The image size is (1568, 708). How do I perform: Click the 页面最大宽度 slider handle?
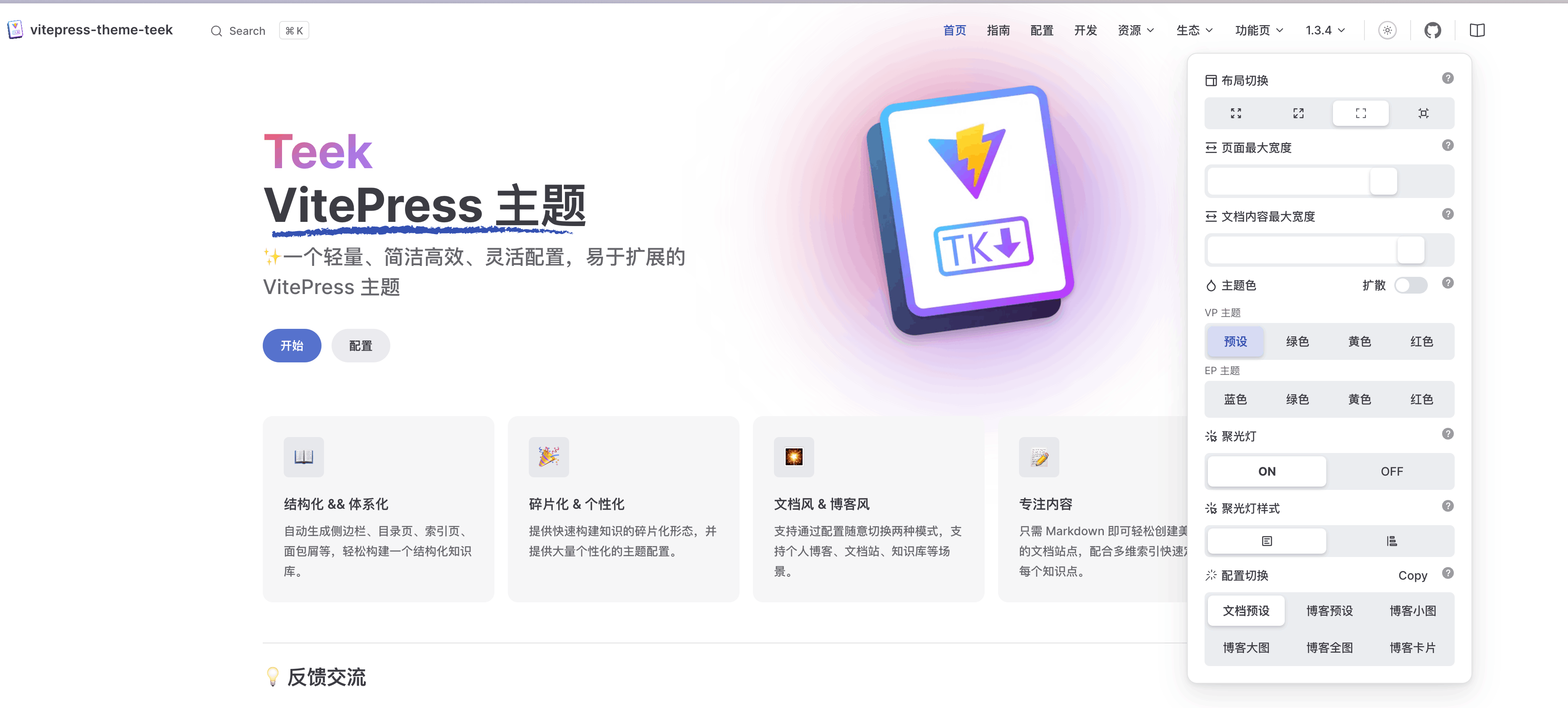coord(1383,181)
